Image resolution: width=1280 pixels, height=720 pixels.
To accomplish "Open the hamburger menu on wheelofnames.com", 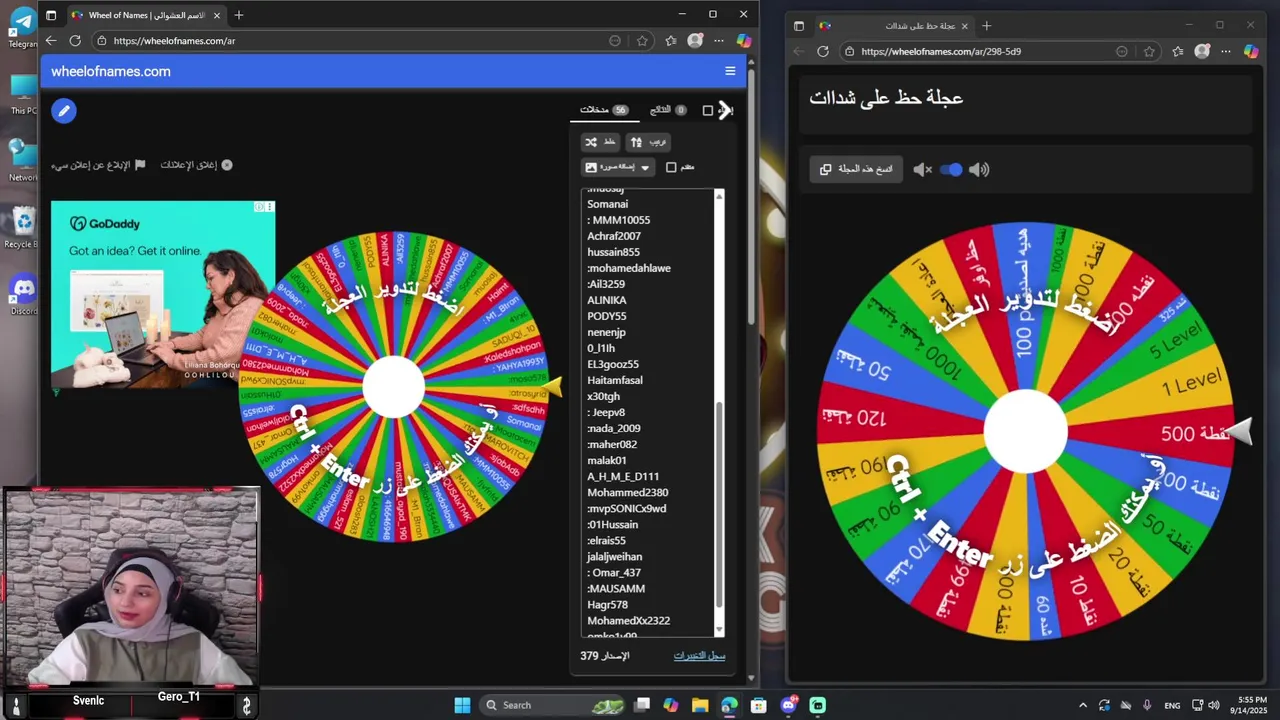I will [x=730, y=71].
